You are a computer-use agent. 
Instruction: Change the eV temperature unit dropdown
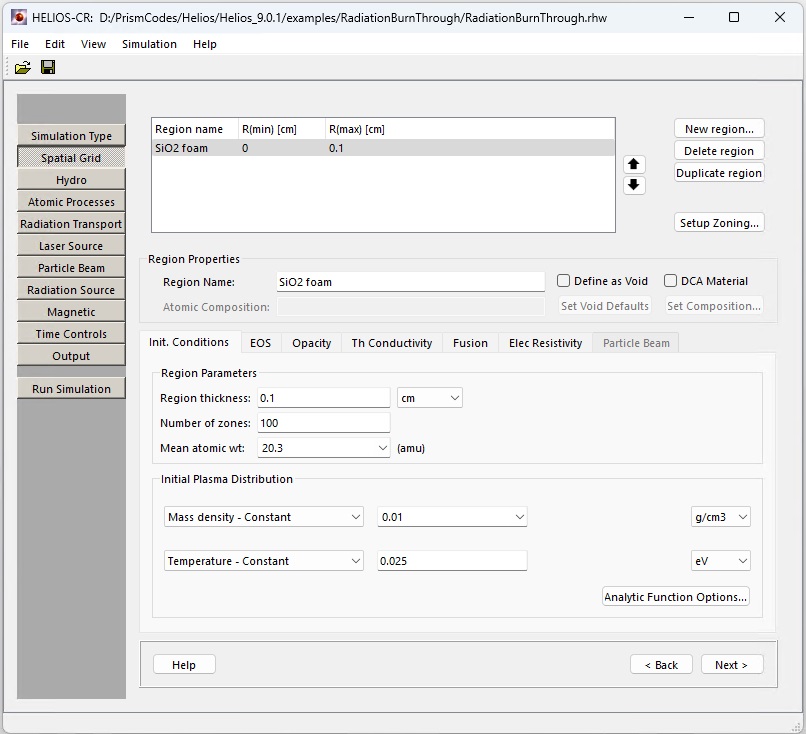click(x=720, y=561)
